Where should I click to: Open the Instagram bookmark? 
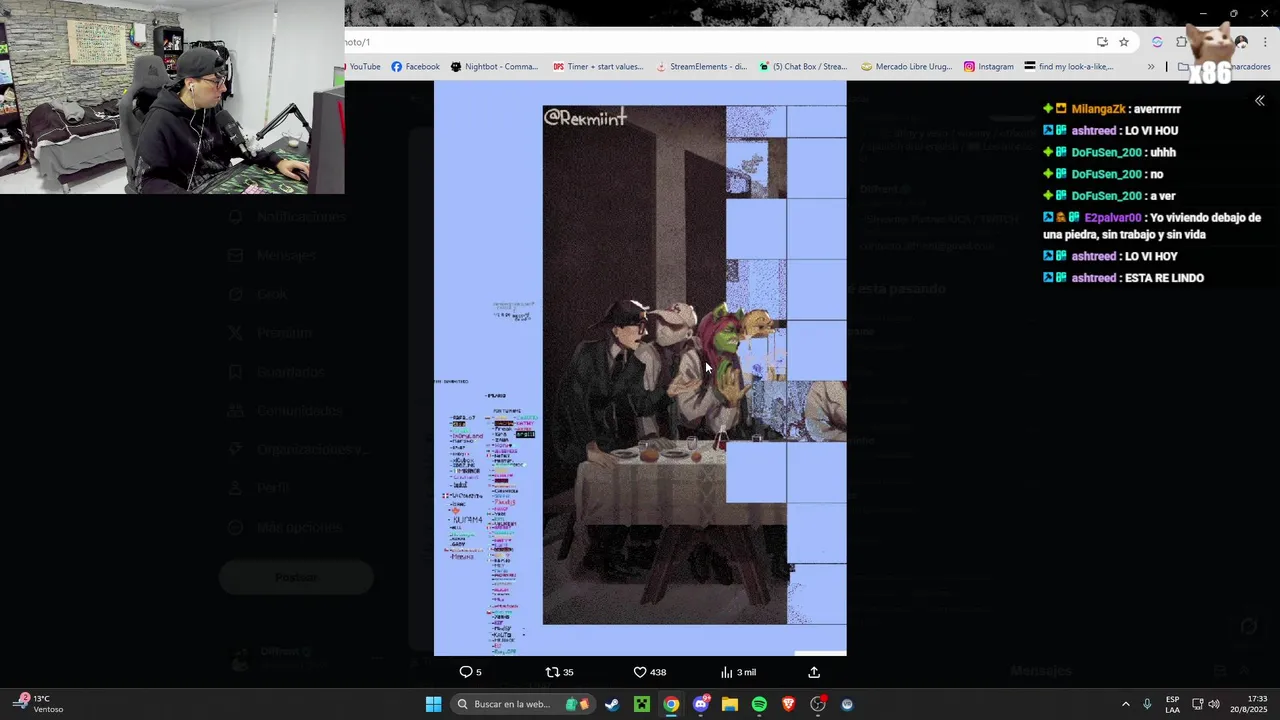pos(988,67)
